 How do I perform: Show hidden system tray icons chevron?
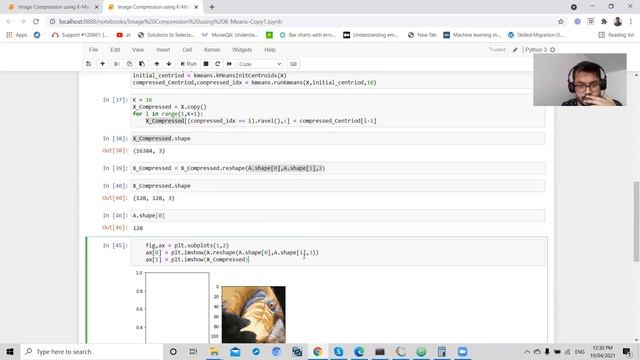click(527, 351)
